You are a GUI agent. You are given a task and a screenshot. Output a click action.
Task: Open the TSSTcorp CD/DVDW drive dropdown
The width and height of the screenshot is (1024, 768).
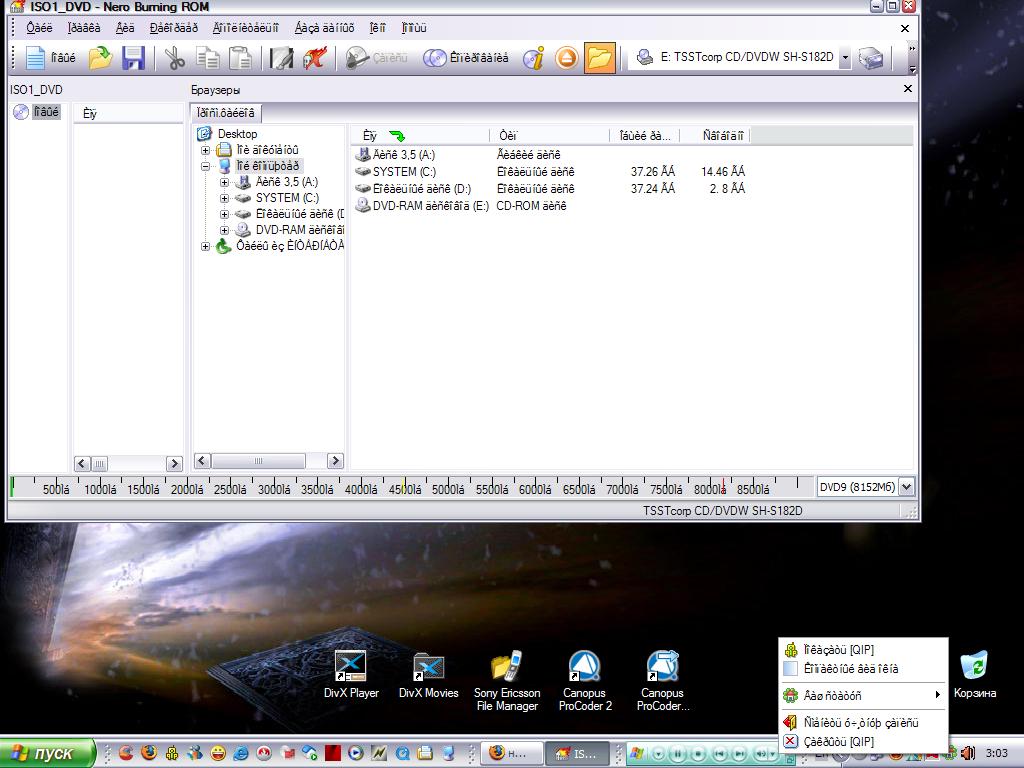tap(845, 58)
